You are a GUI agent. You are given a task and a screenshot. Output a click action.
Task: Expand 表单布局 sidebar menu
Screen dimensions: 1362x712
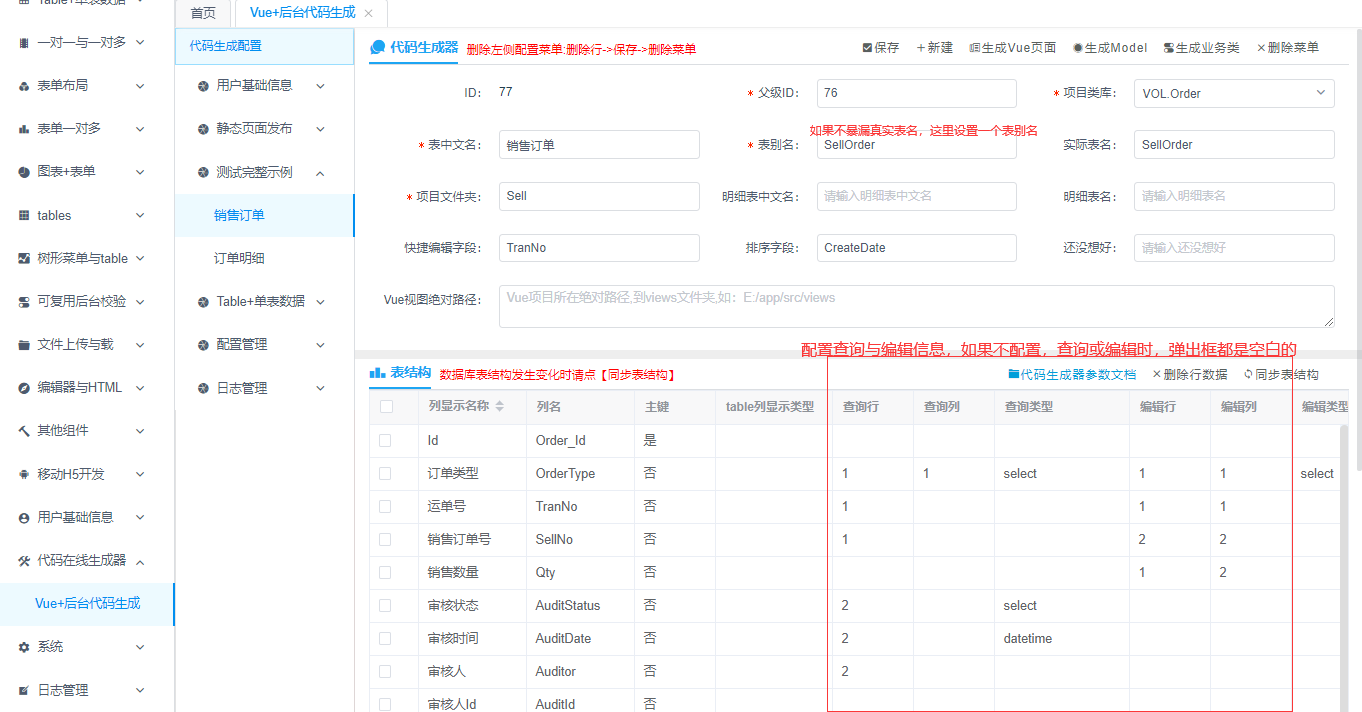(139, 86)
